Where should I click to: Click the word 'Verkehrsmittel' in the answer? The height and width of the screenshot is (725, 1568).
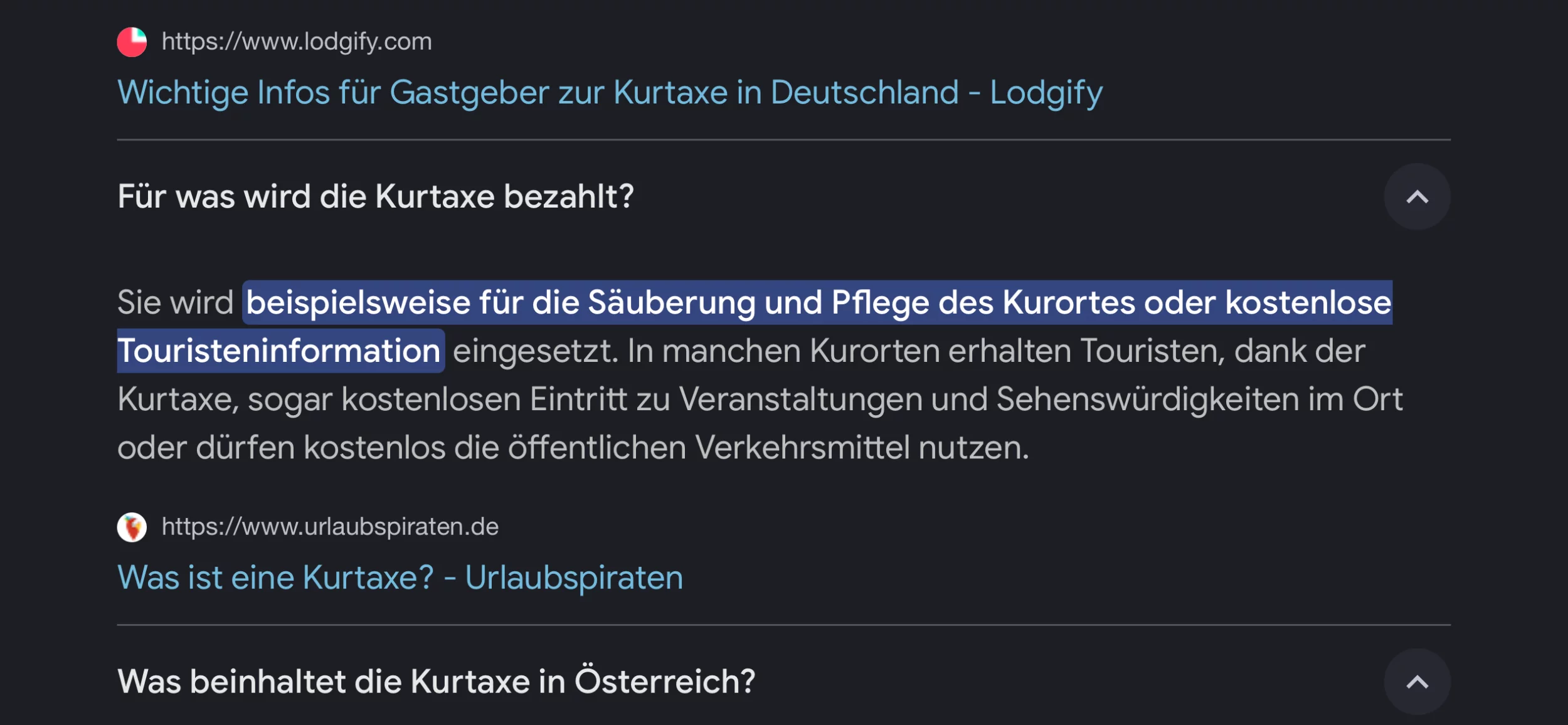pyautogui.click(x=802, y=448)
